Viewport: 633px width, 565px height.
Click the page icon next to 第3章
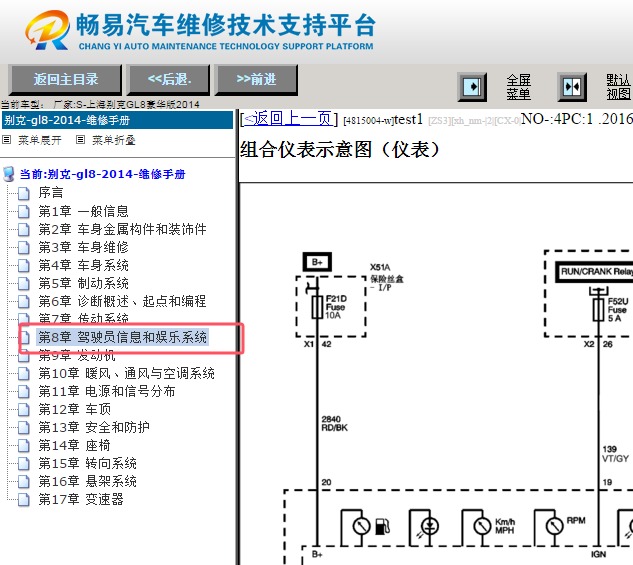[24, 247]
